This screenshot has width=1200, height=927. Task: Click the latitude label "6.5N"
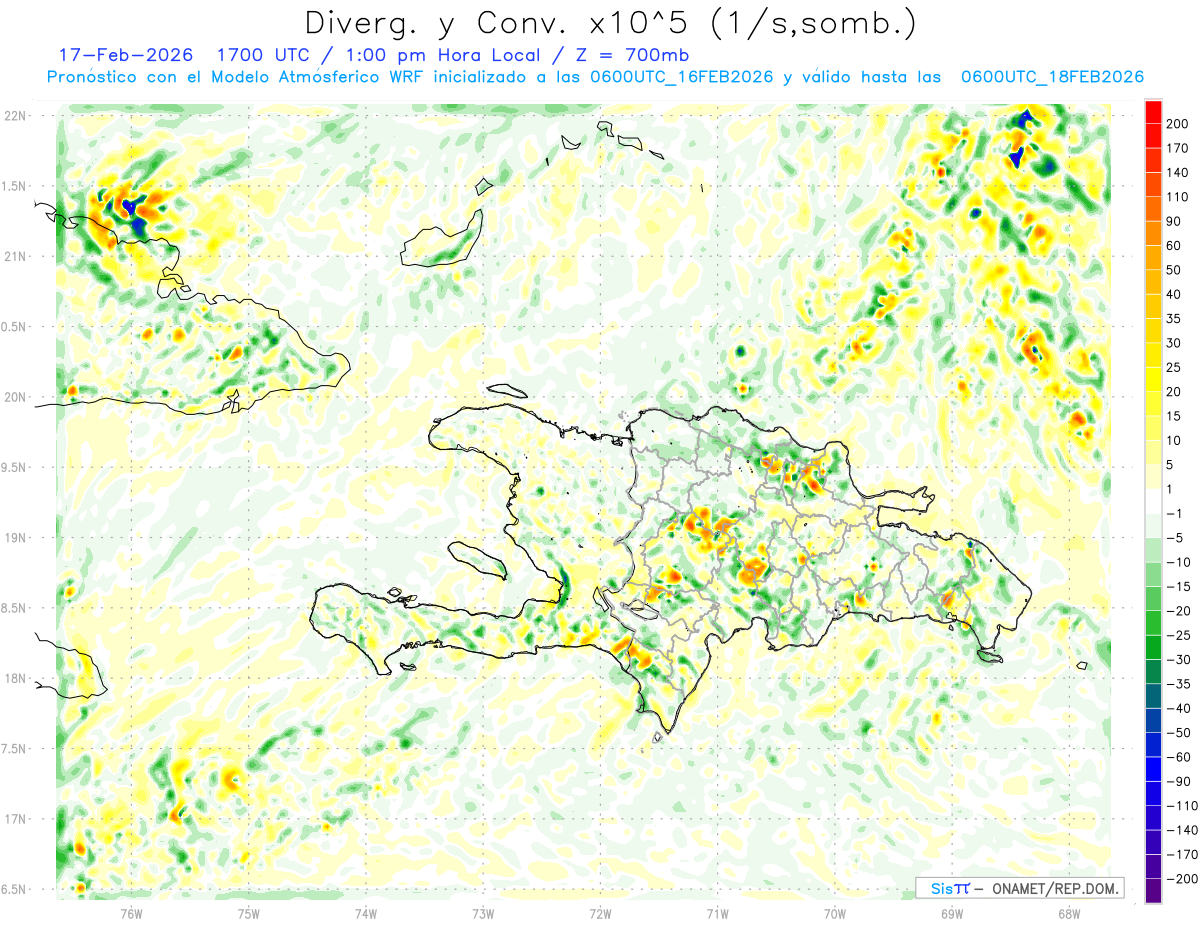(x=14, y=889)
